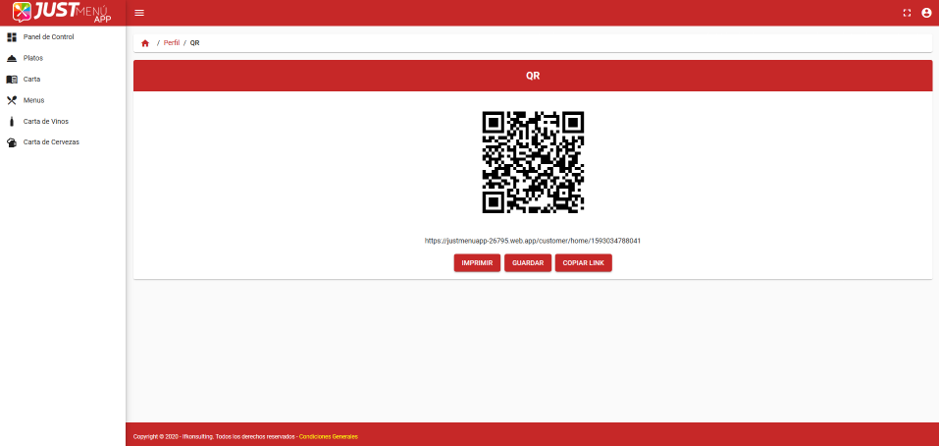Click the wine bottle icon in the sidebar
Viewport: 939px width, 446px height.
12,121
